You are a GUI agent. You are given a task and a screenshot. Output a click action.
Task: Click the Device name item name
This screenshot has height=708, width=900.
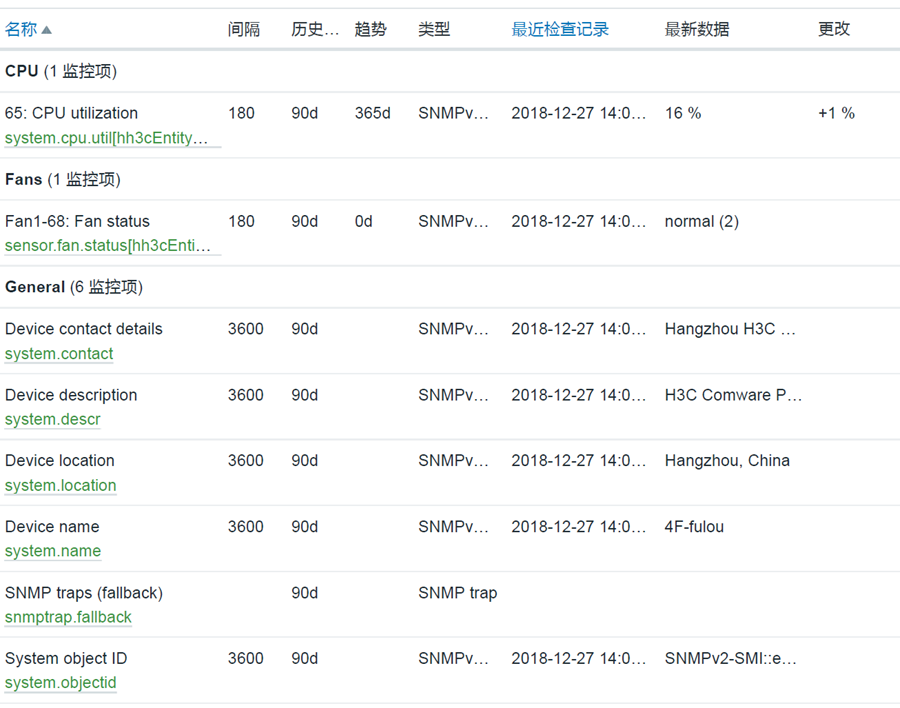coord(52,527)
